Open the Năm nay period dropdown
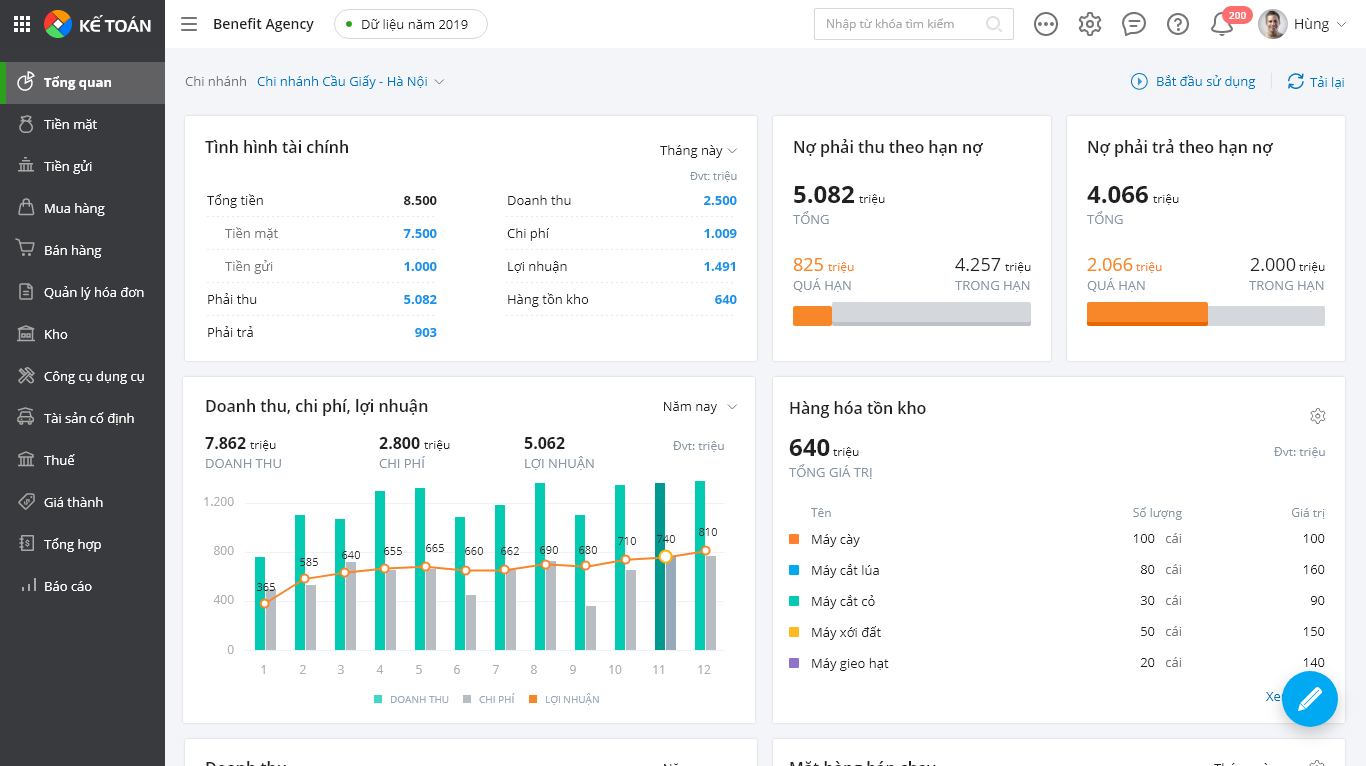Screen dimensions: 1366x766 tap(699, 407)
